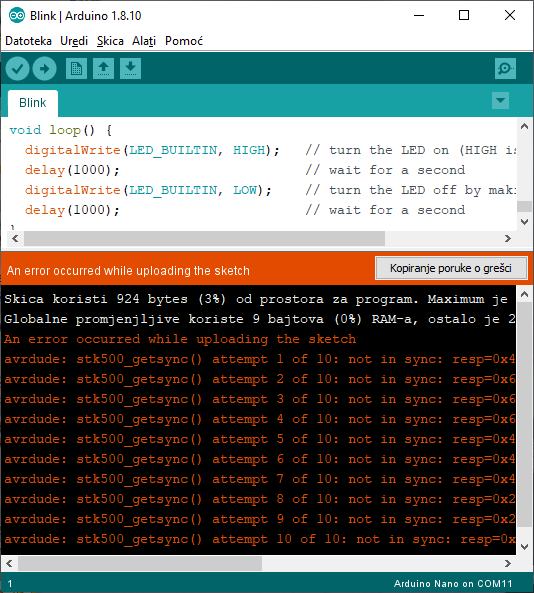The width and height of the screenshot is (534, 593).
Task: Open the Pomoć menu
Action: 184,41
